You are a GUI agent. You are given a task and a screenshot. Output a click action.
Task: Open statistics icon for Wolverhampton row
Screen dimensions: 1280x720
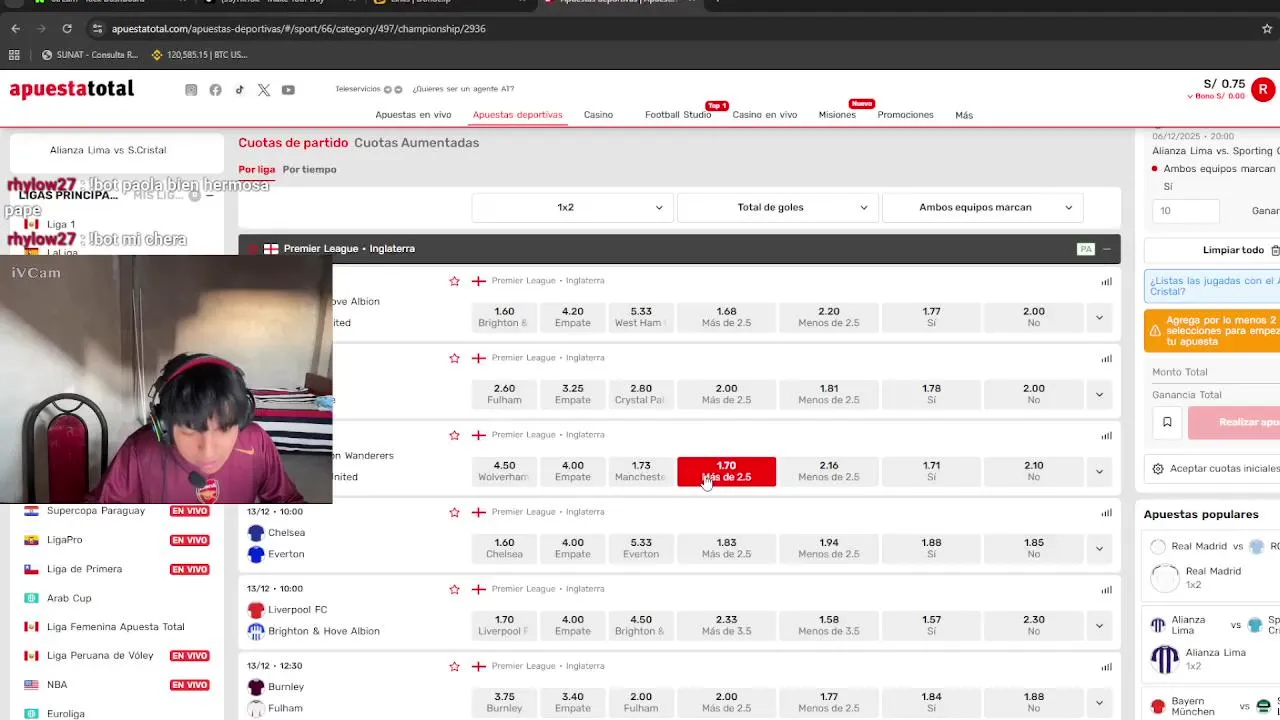click(1106, 435)
